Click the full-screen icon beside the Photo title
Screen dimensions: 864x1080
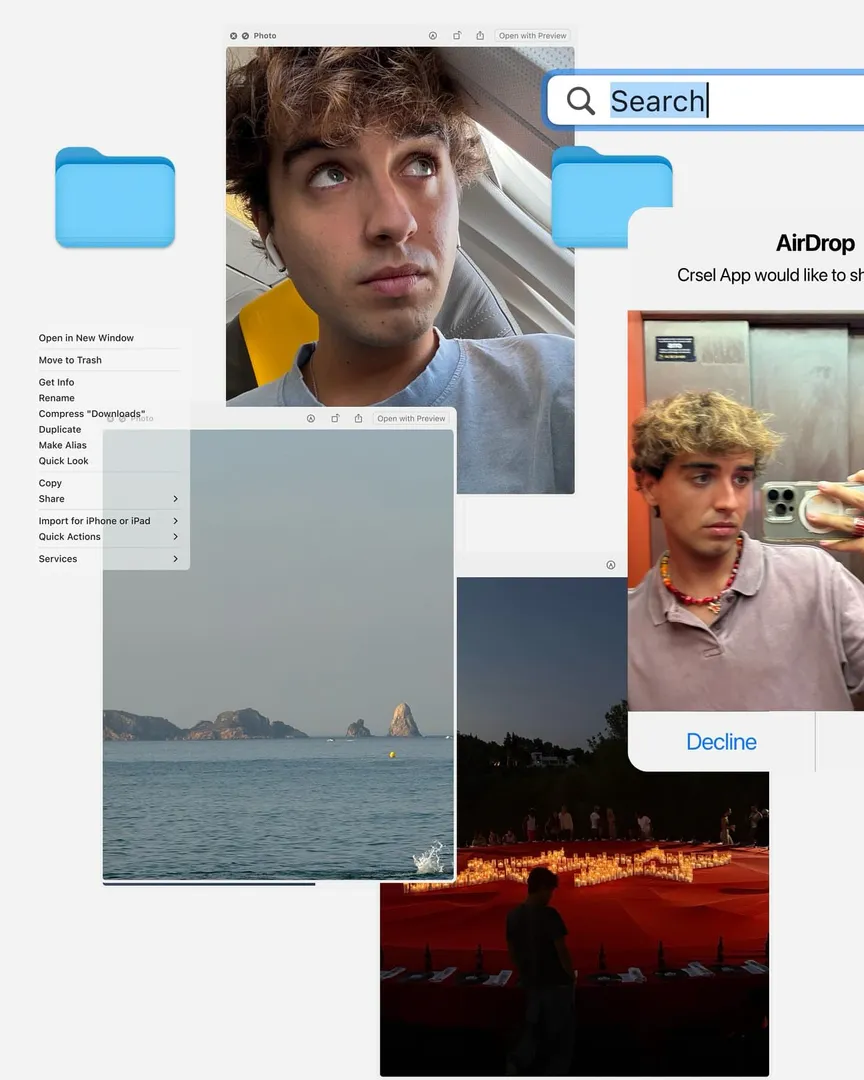245,36
